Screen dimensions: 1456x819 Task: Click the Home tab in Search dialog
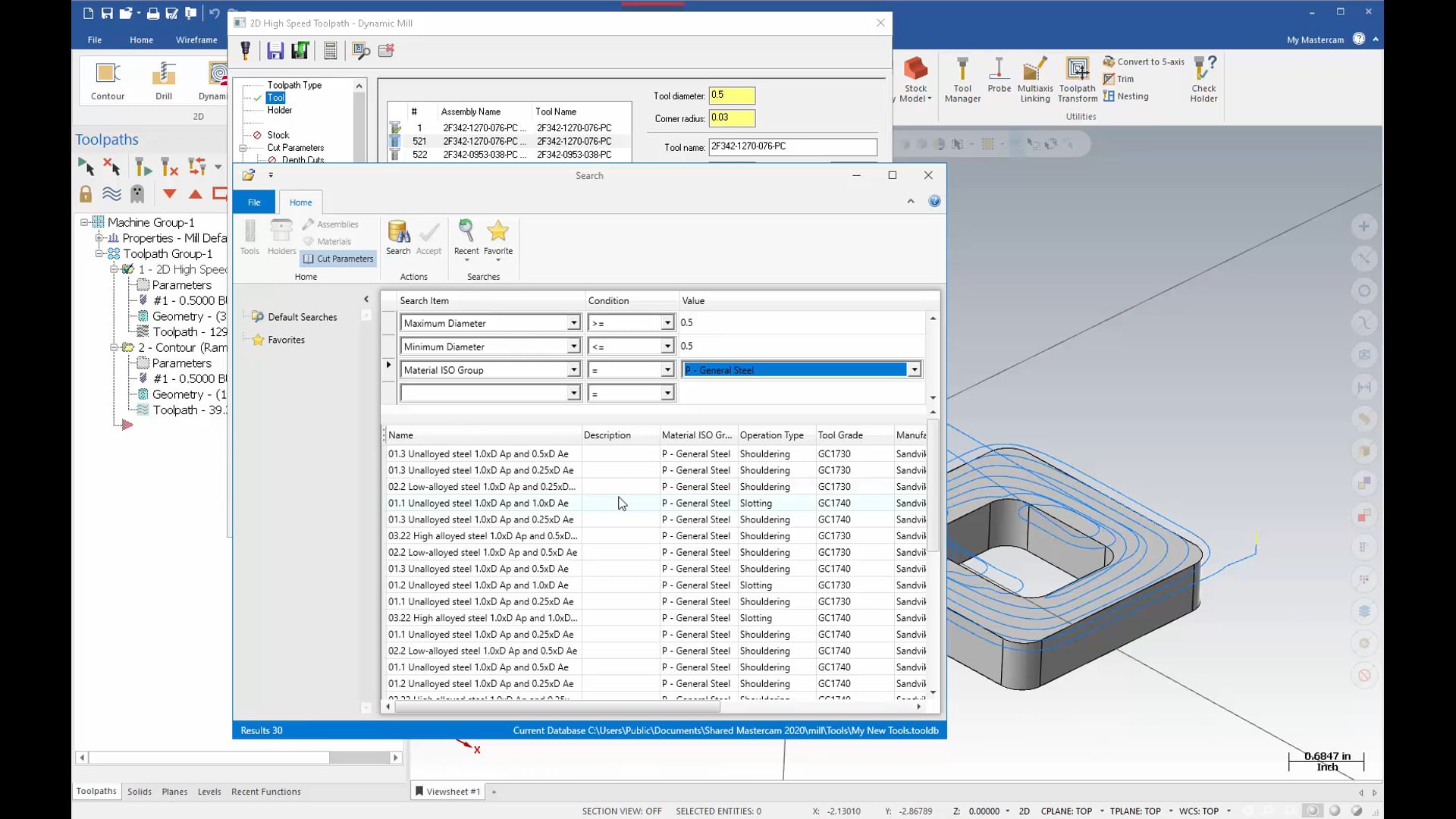pos(300,201)
